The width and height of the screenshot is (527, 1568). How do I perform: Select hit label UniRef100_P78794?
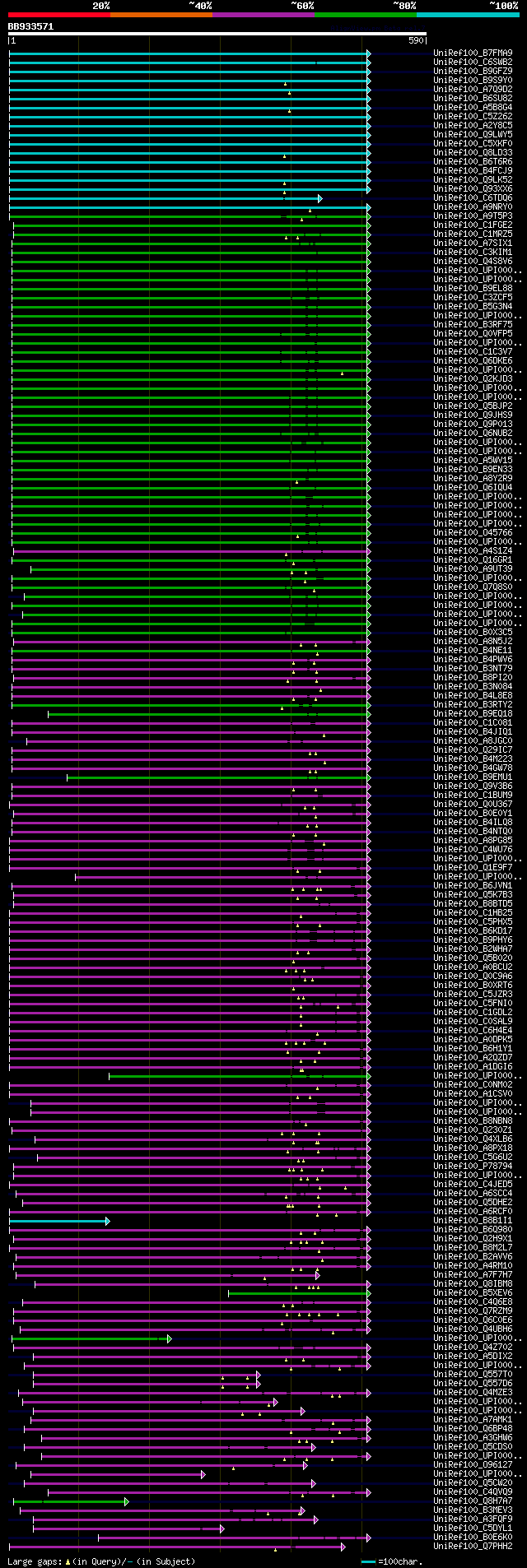pyautogui.click(x=473, y=1167)
